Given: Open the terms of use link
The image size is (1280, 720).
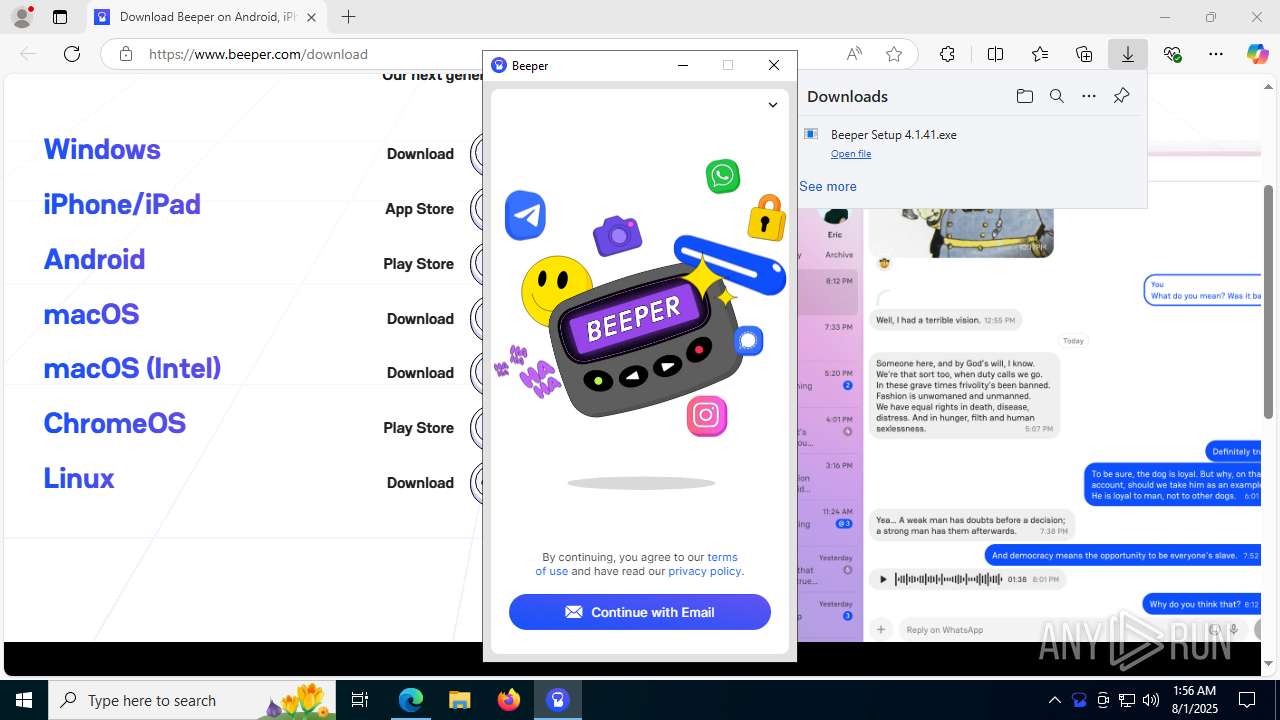Looking at the screenshot, I should tap(722, 557).
